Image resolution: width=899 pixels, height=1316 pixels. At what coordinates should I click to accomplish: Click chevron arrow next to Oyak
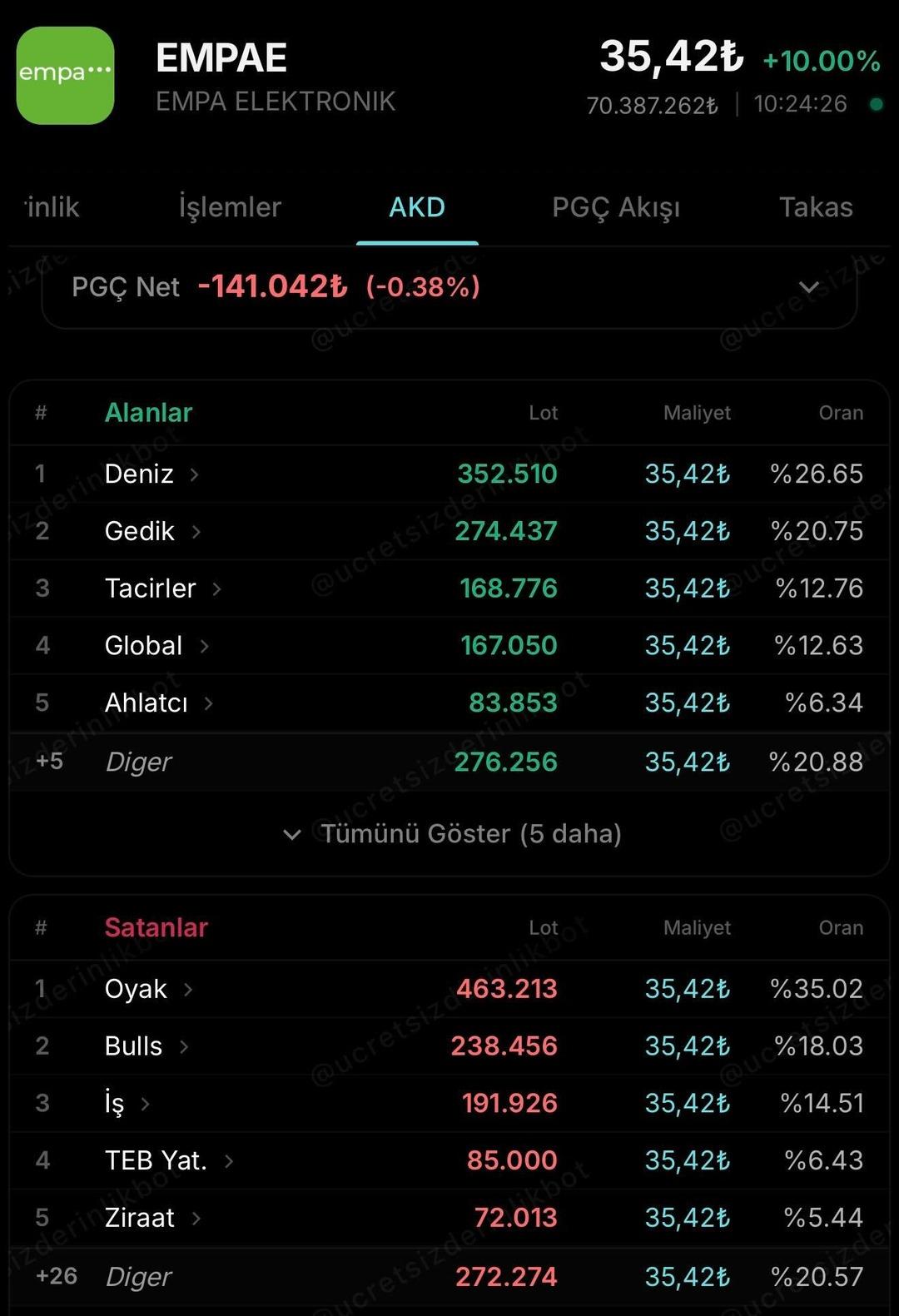coord(188,990)
